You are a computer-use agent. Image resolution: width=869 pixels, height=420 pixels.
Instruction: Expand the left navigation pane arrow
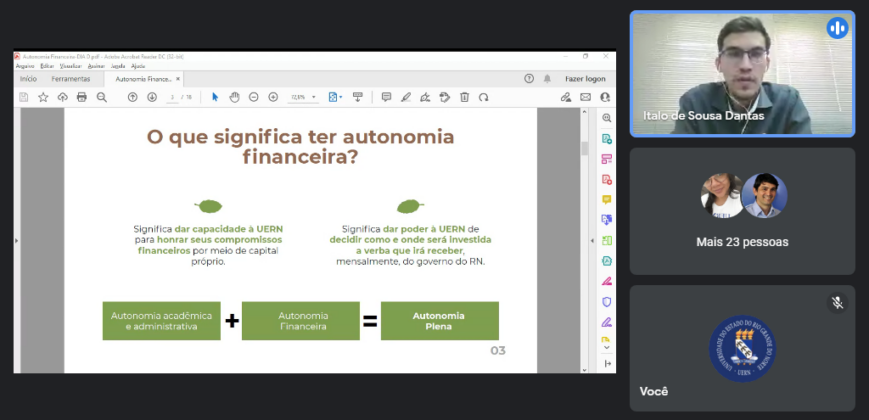[17, 240]
